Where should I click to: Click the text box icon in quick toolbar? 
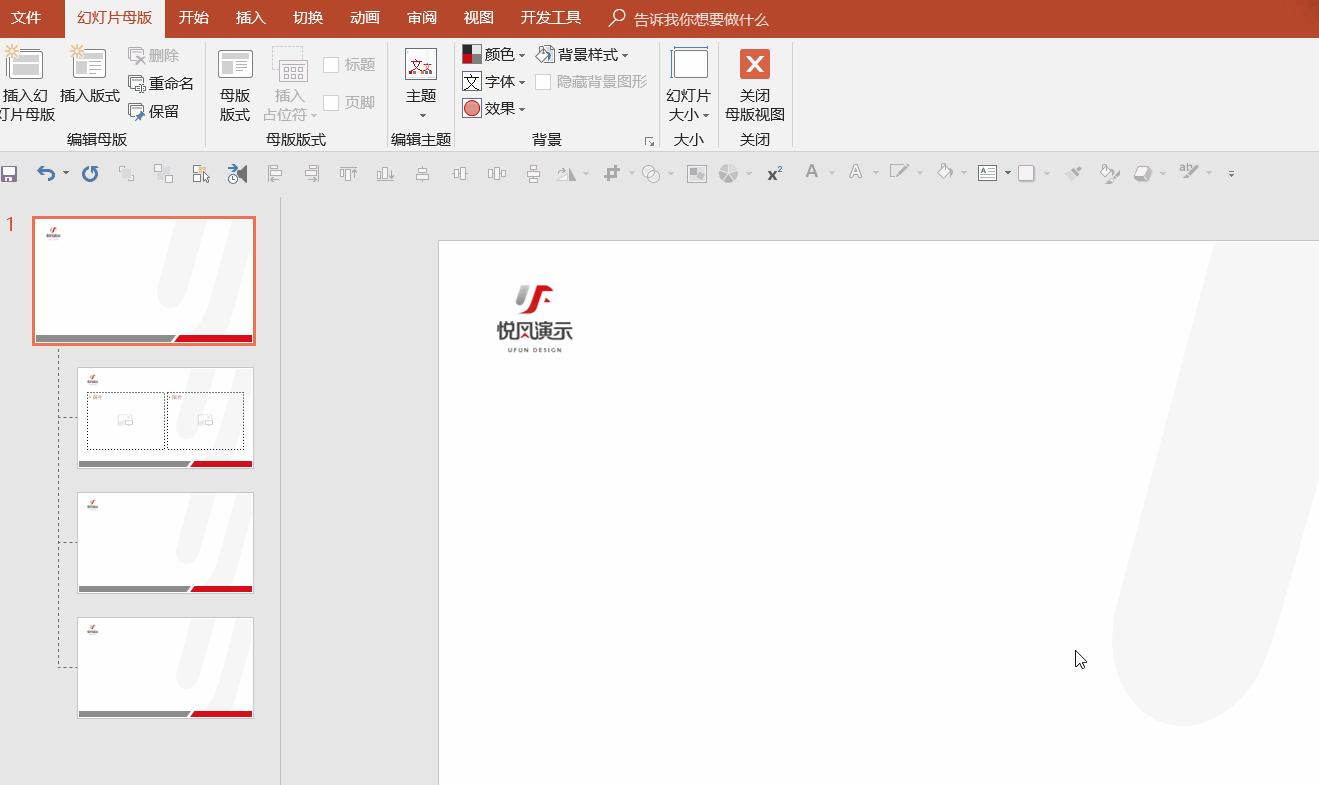[x=987, y=174]
